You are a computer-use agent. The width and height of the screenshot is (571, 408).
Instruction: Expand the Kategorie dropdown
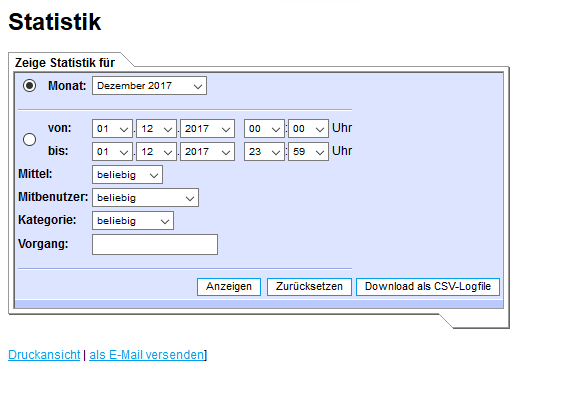[x=133, y=220]
